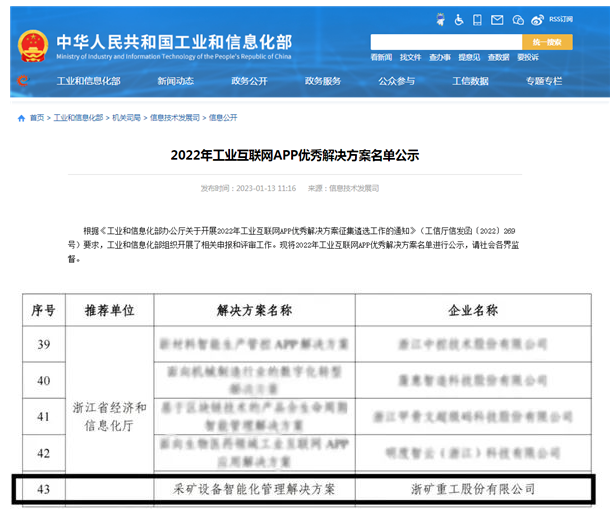Screen dimensions: 616x517
Task: Click the robot assistant icon in header
Action: pyautogui.click(x=442, y=19)
